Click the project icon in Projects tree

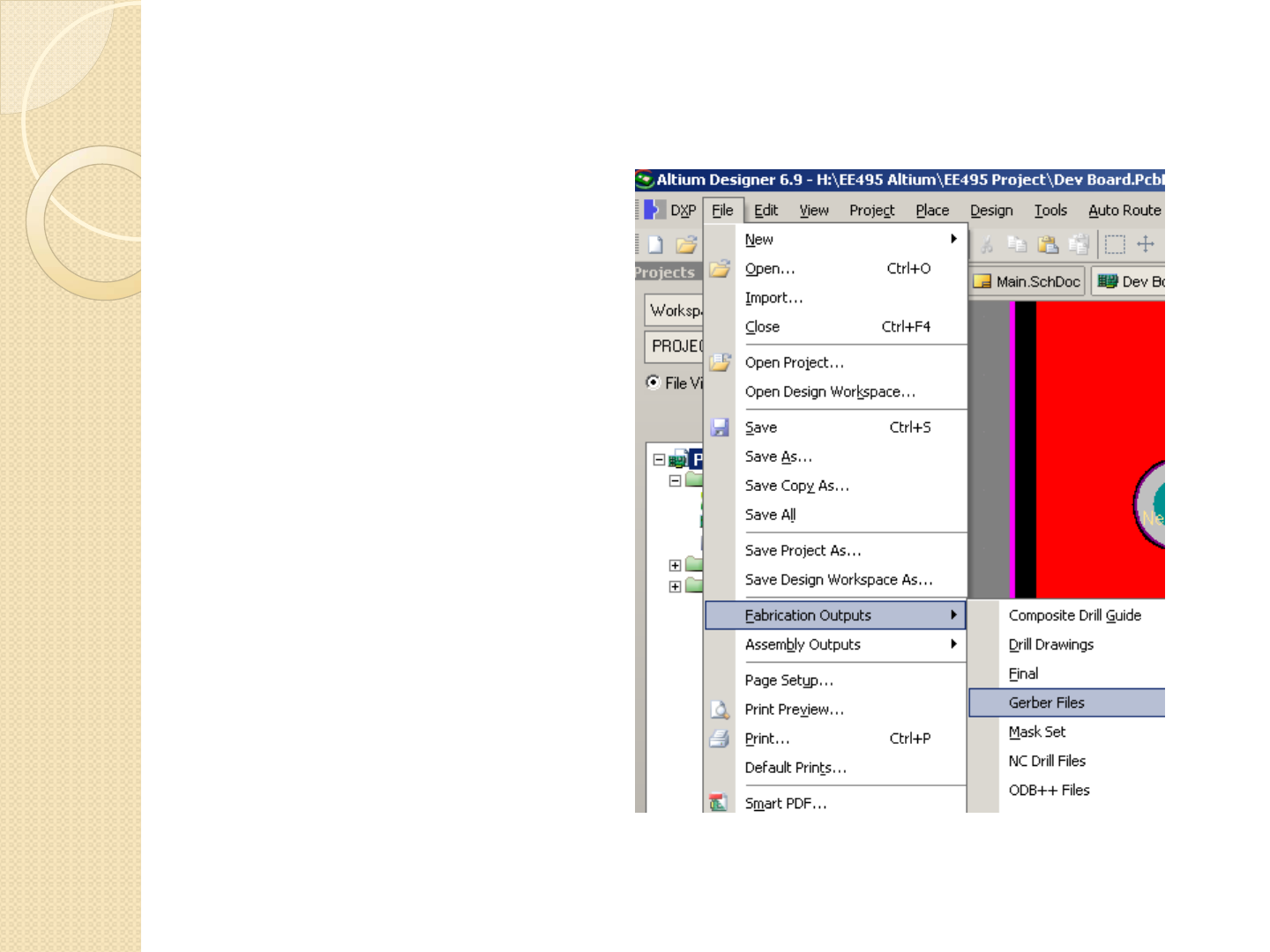coord(677,459)
